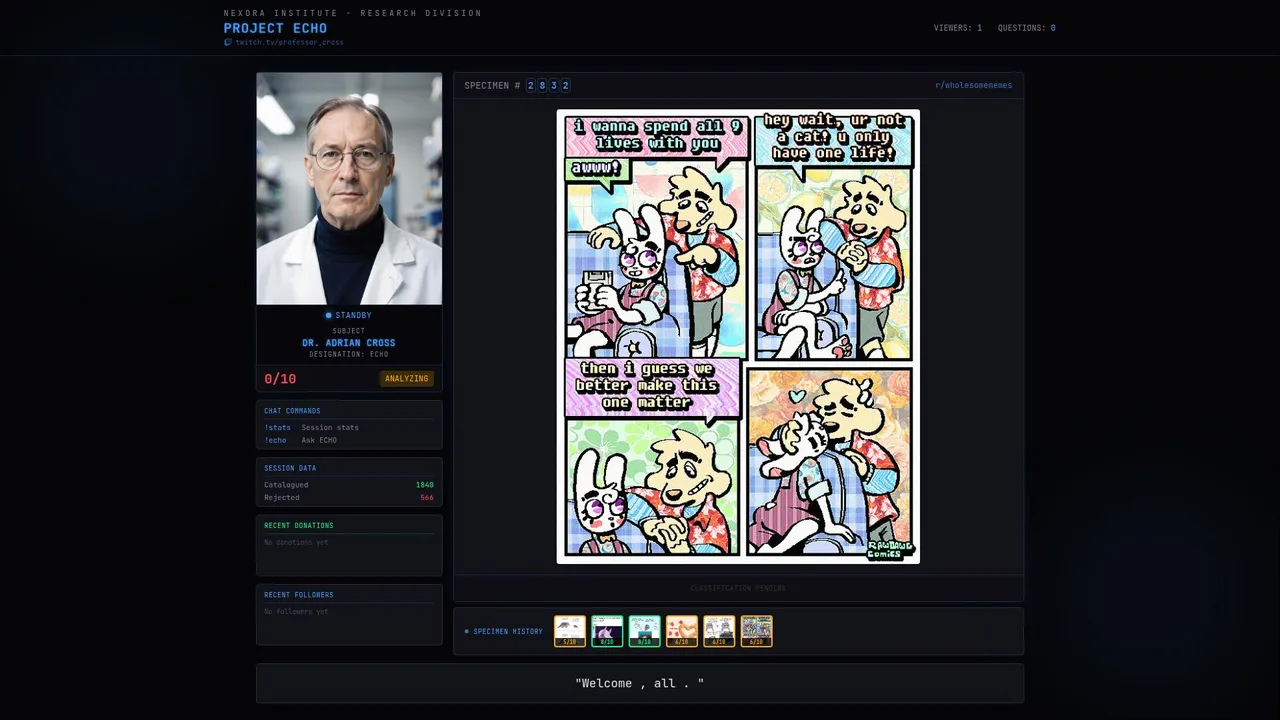Viewport: 1280px width, 720px height.
Task: Click the Specimen History bullet dot
Action: coord(466,632)
